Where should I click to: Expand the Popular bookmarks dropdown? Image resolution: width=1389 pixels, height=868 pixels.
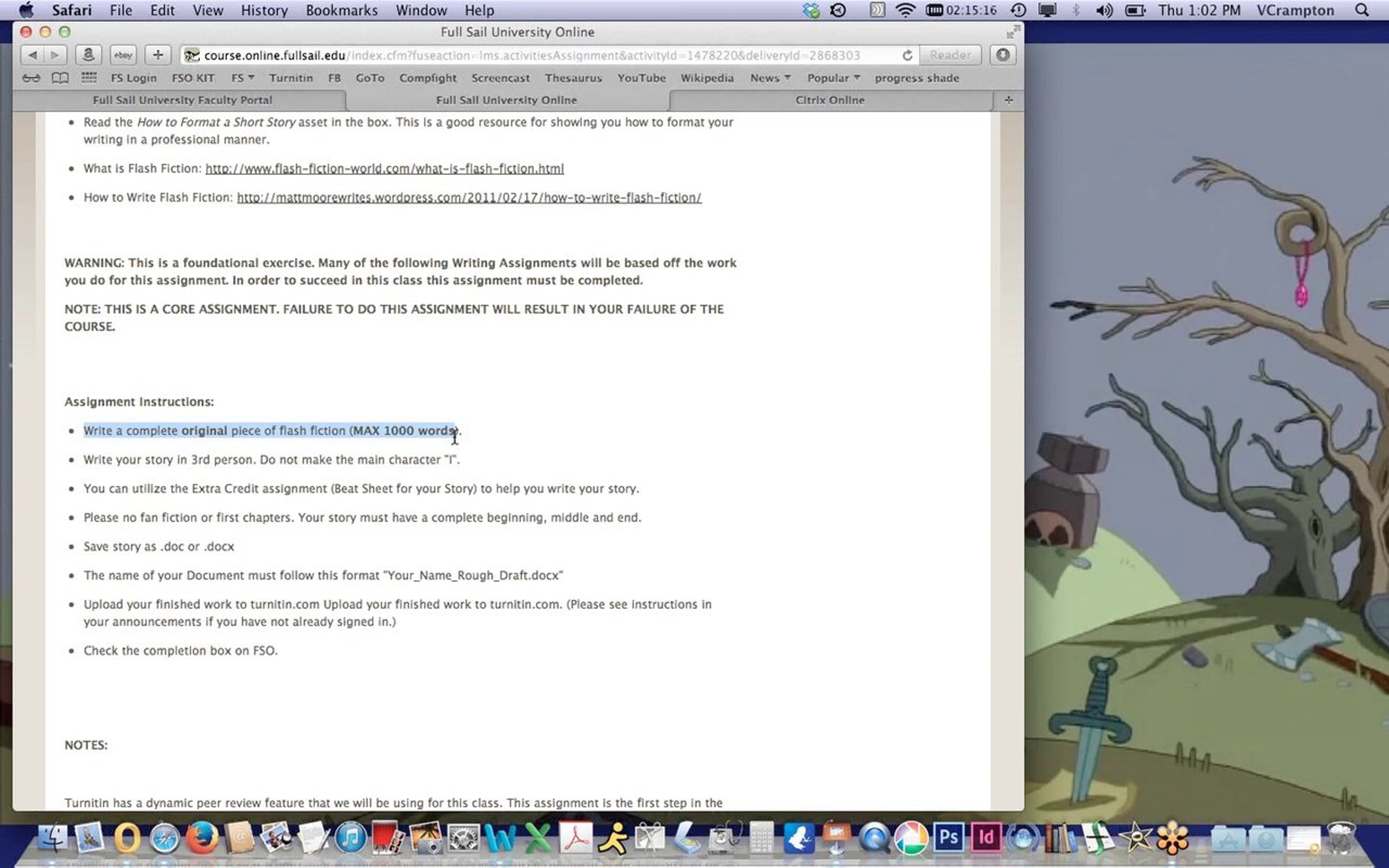[833, 78]
